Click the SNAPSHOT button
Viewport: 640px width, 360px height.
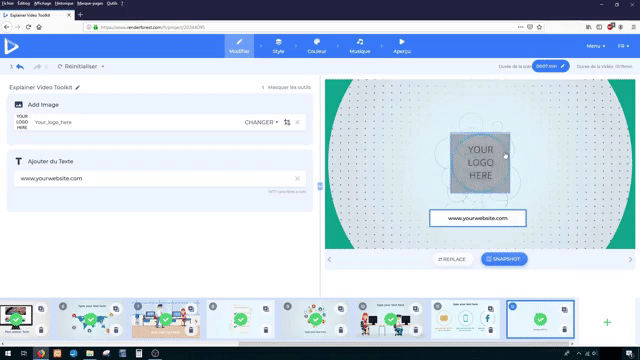click(x=504, y=259)
